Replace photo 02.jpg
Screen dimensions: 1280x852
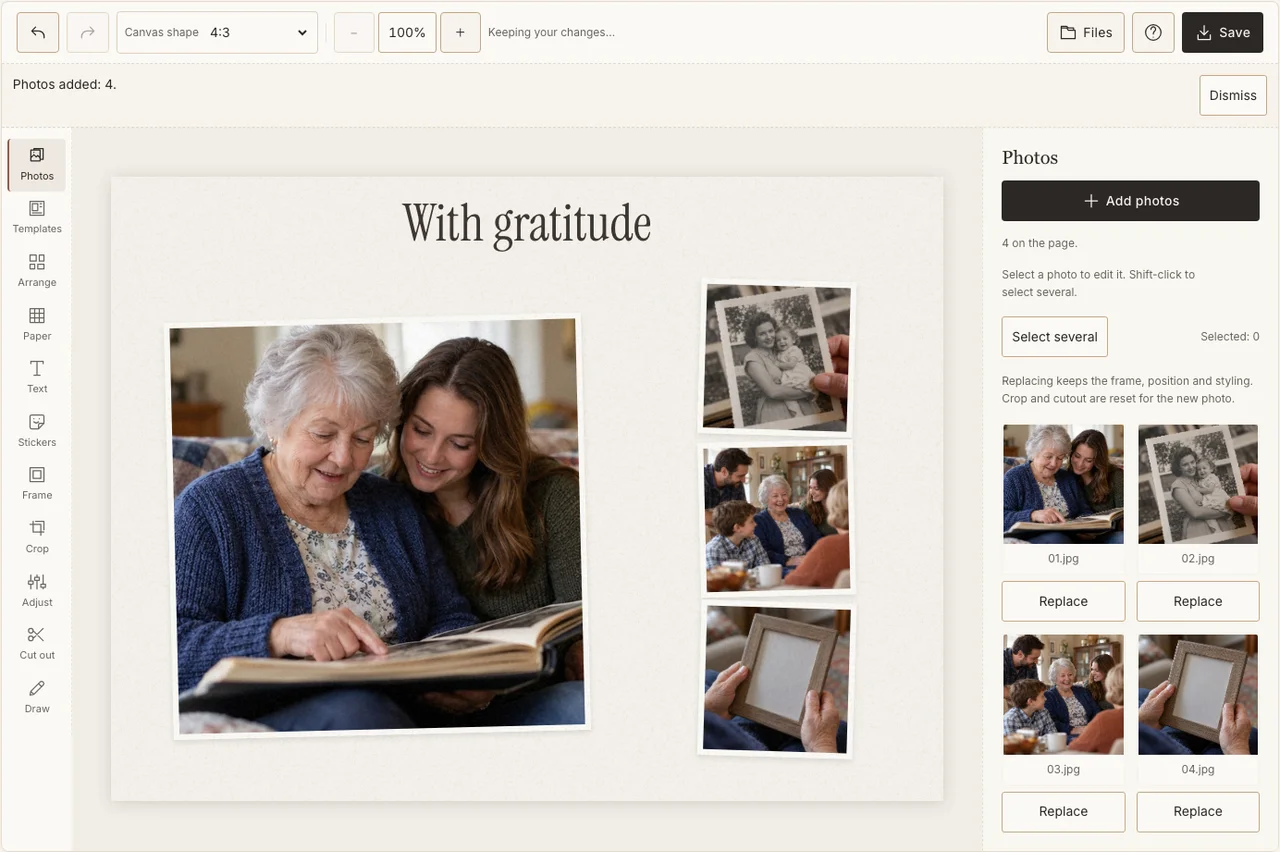[x=1198, y=601]
